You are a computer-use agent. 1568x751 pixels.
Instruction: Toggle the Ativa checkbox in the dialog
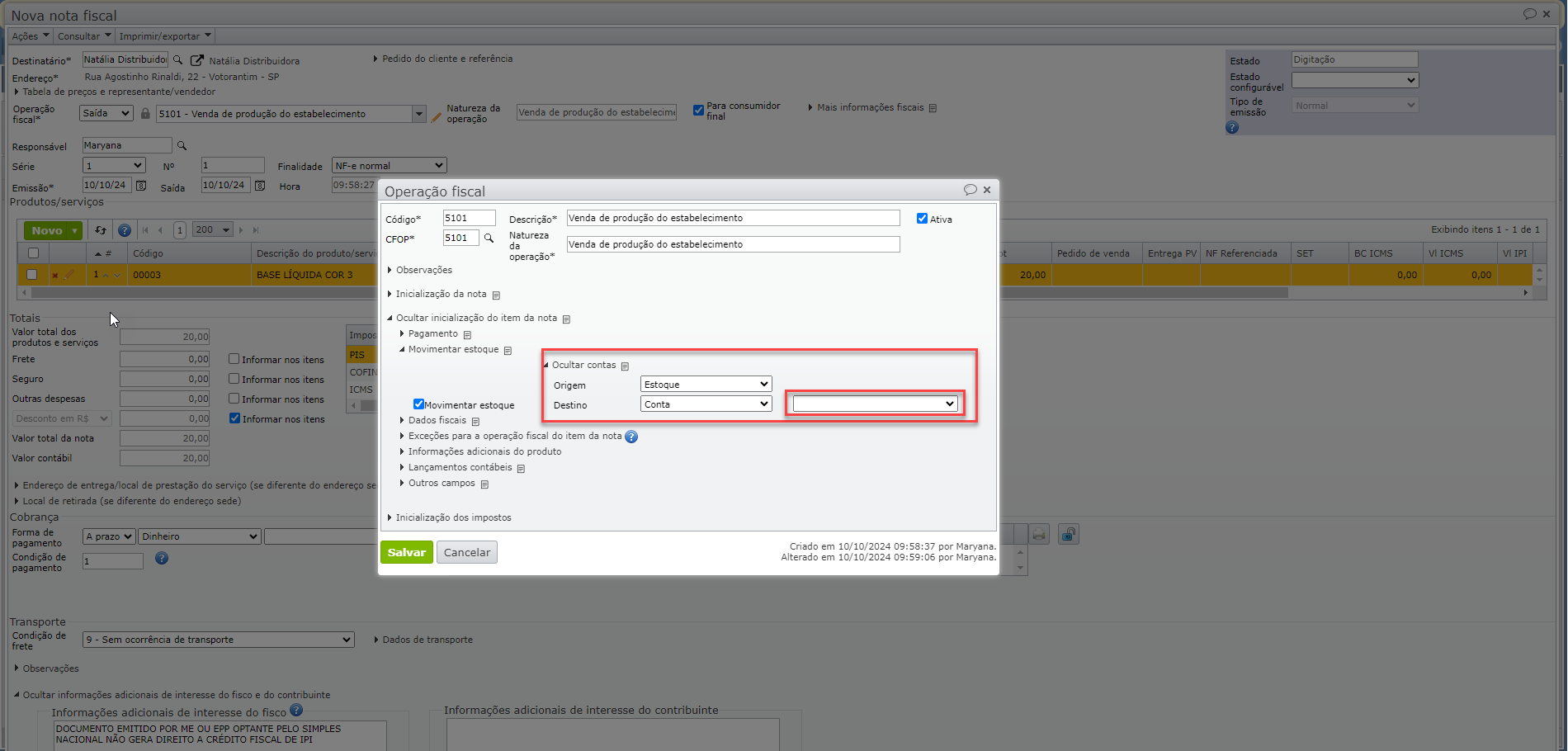tap(922, 219)
